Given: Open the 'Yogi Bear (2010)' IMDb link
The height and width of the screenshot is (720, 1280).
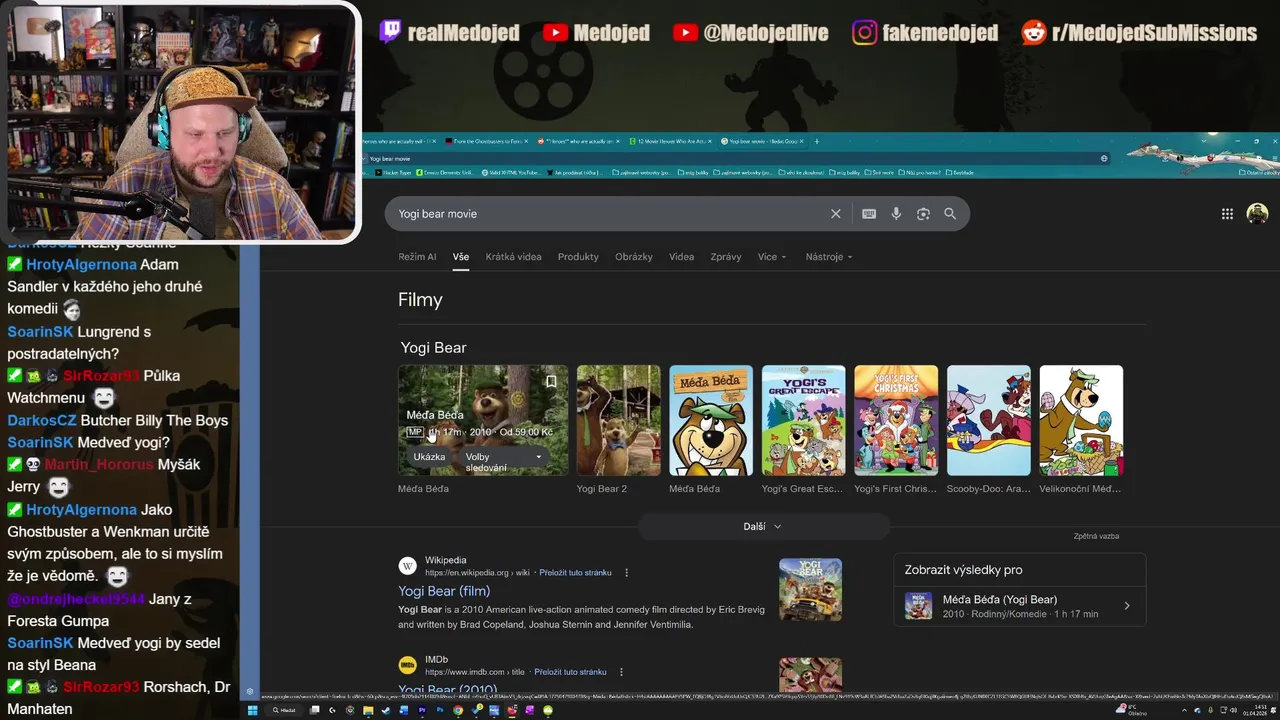Looking at the screenshot, I should pos(447,689).
